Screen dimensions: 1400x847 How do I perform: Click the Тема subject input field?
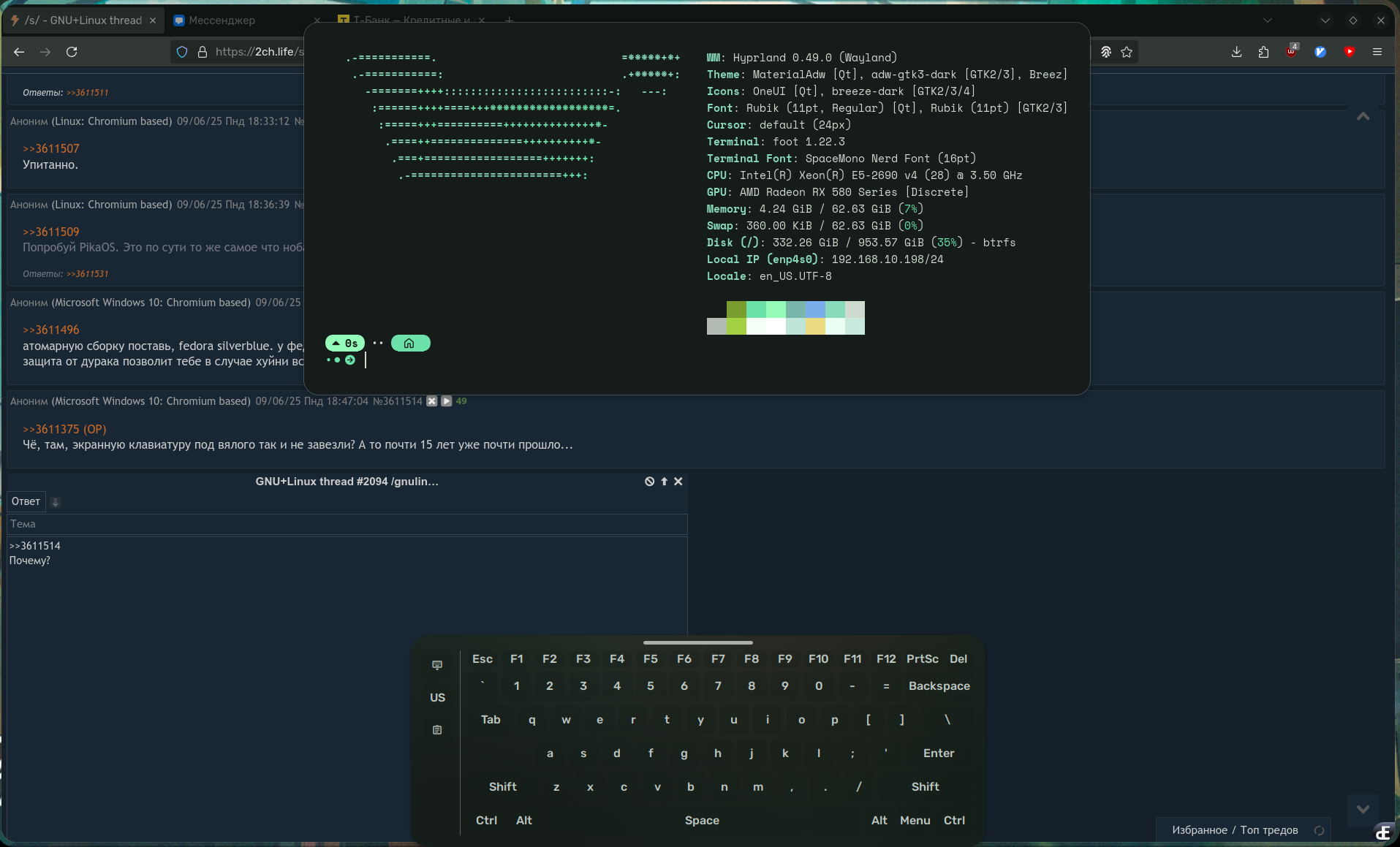(x=347, y=525)
